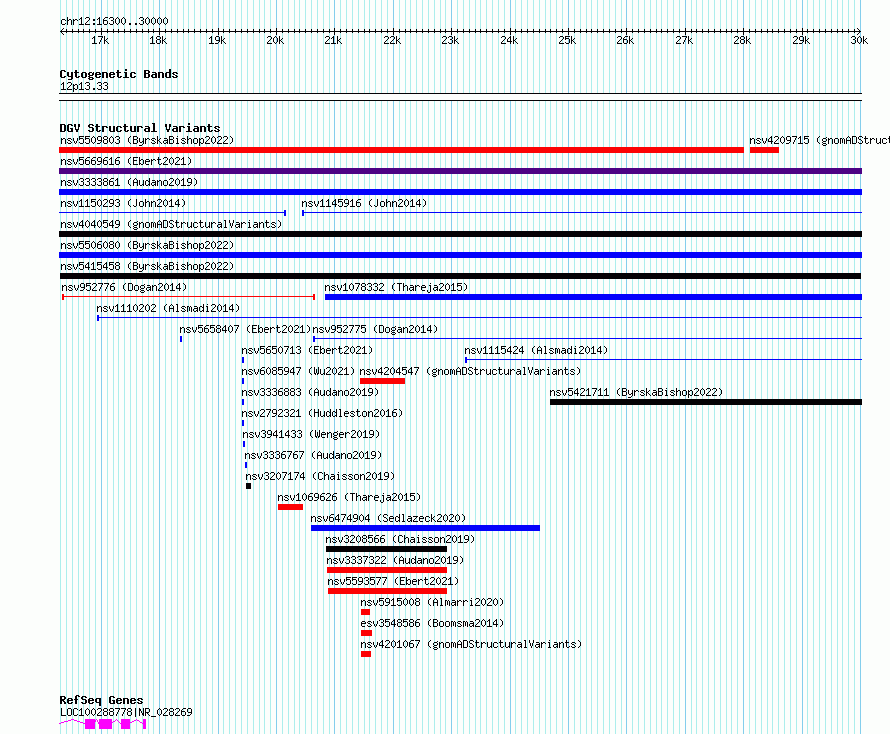Open the LOC100288778|NR_028269 gene label
The height and width of the screenshot is (734, 890).
(126, 712)
